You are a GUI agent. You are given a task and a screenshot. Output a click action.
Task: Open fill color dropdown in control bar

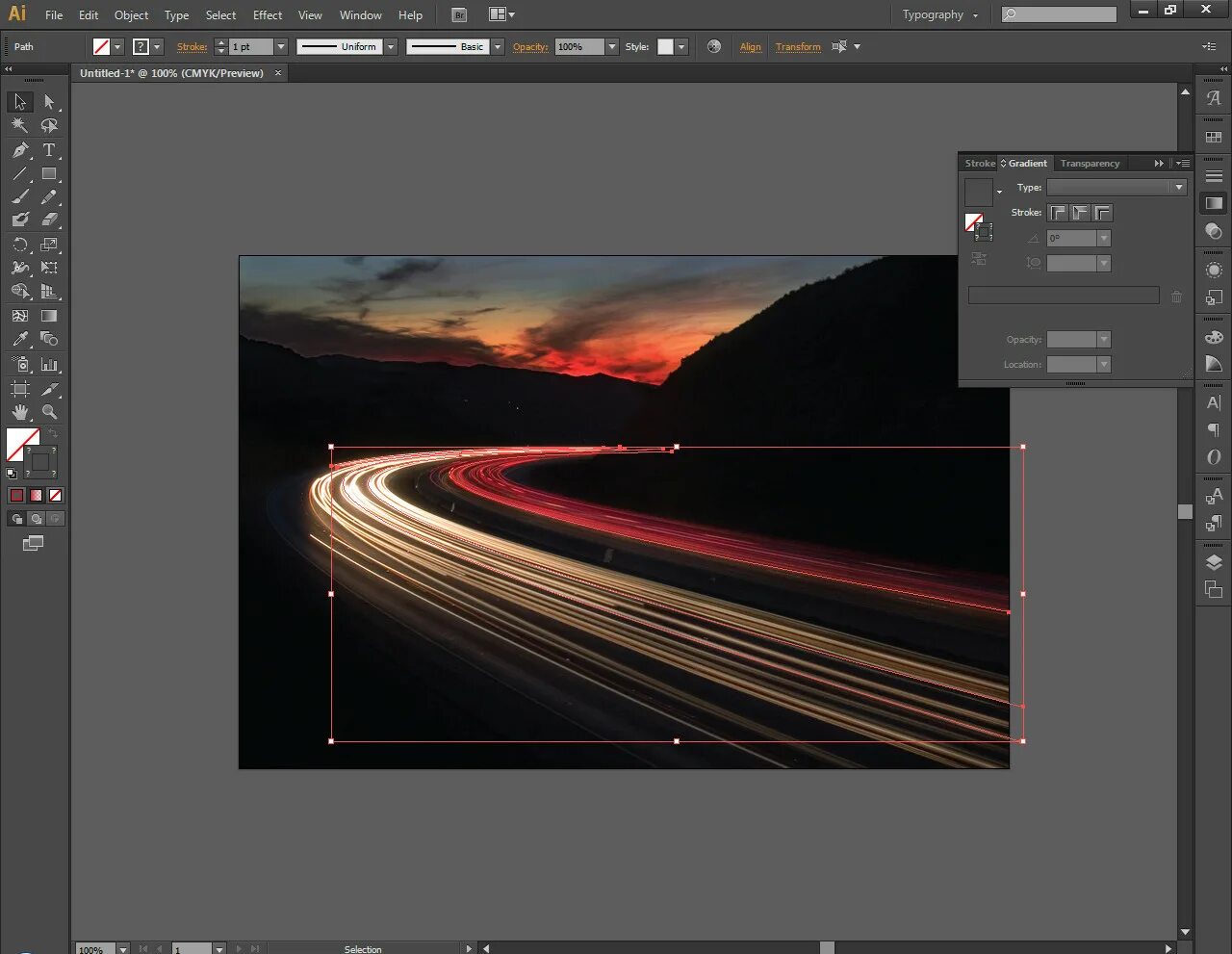coord(117,46)
